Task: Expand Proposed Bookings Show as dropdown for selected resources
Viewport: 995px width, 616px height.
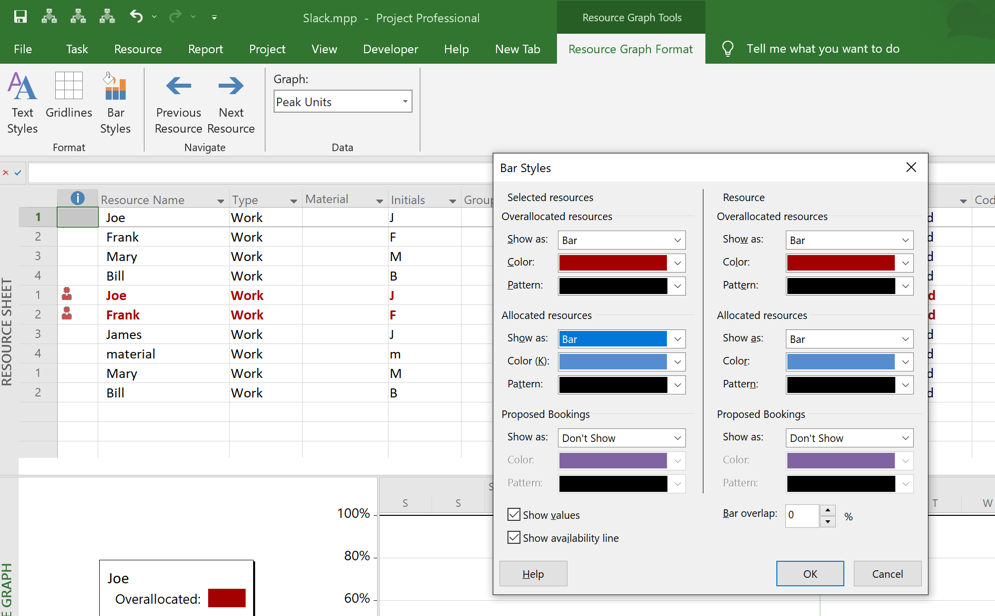Action: [677, 438]
